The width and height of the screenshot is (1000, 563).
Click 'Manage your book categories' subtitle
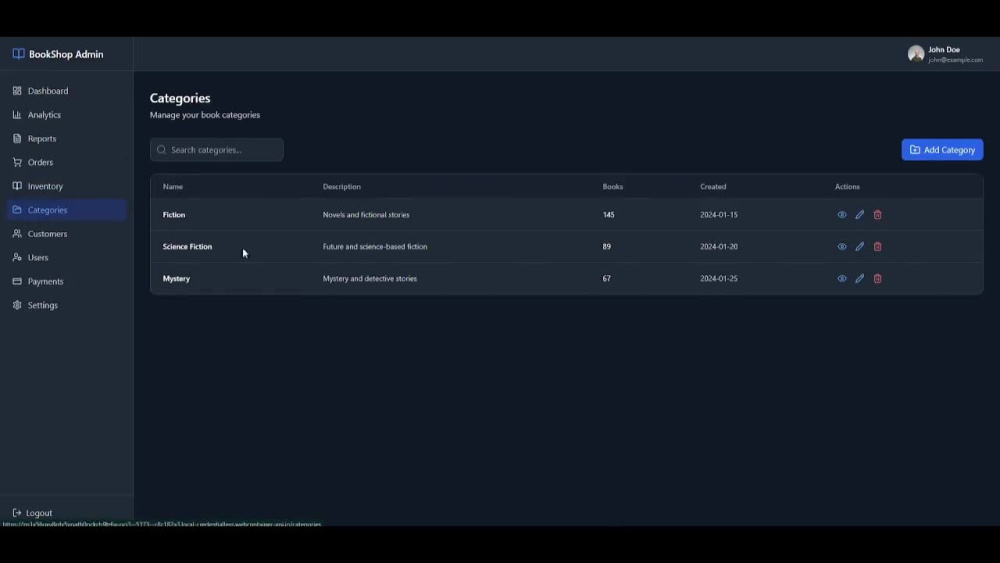click(205, 115)
